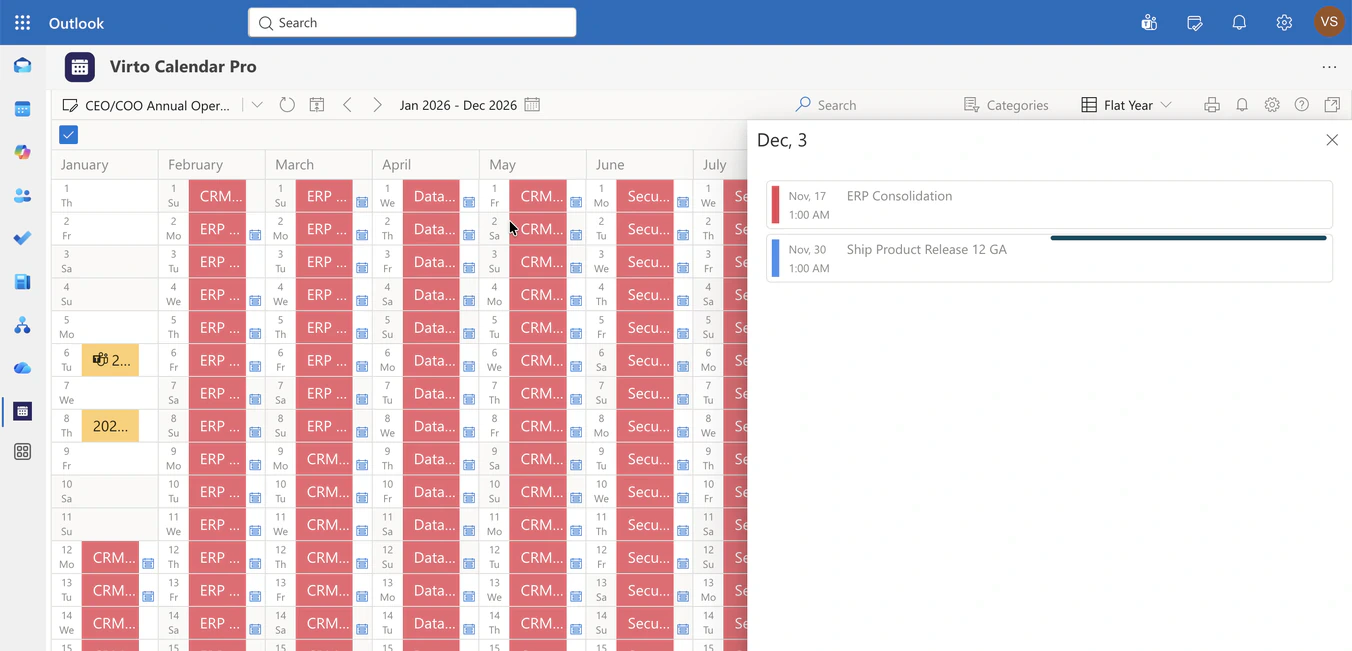Open Virto calendar notifications bell
Screen dimensions: 1352x651
point(1242,105)
